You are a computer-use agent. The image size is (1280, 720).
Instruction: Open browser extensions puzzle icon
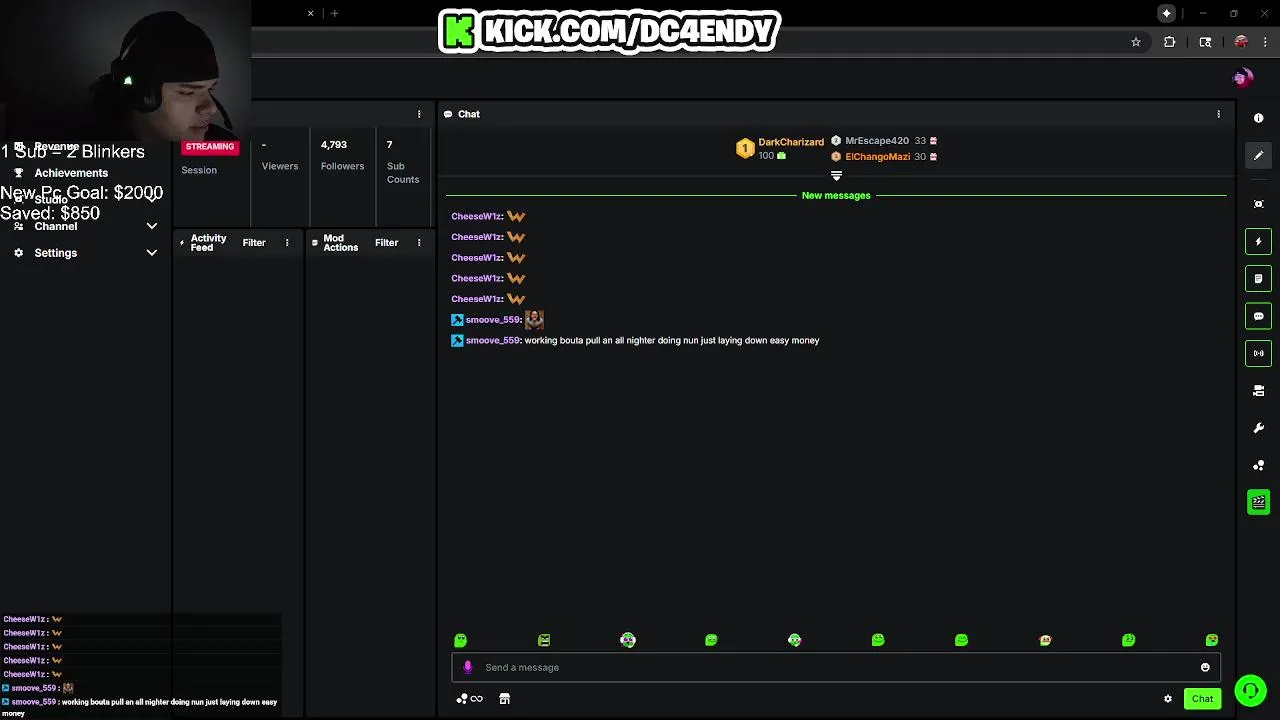tap(1169, 42)
